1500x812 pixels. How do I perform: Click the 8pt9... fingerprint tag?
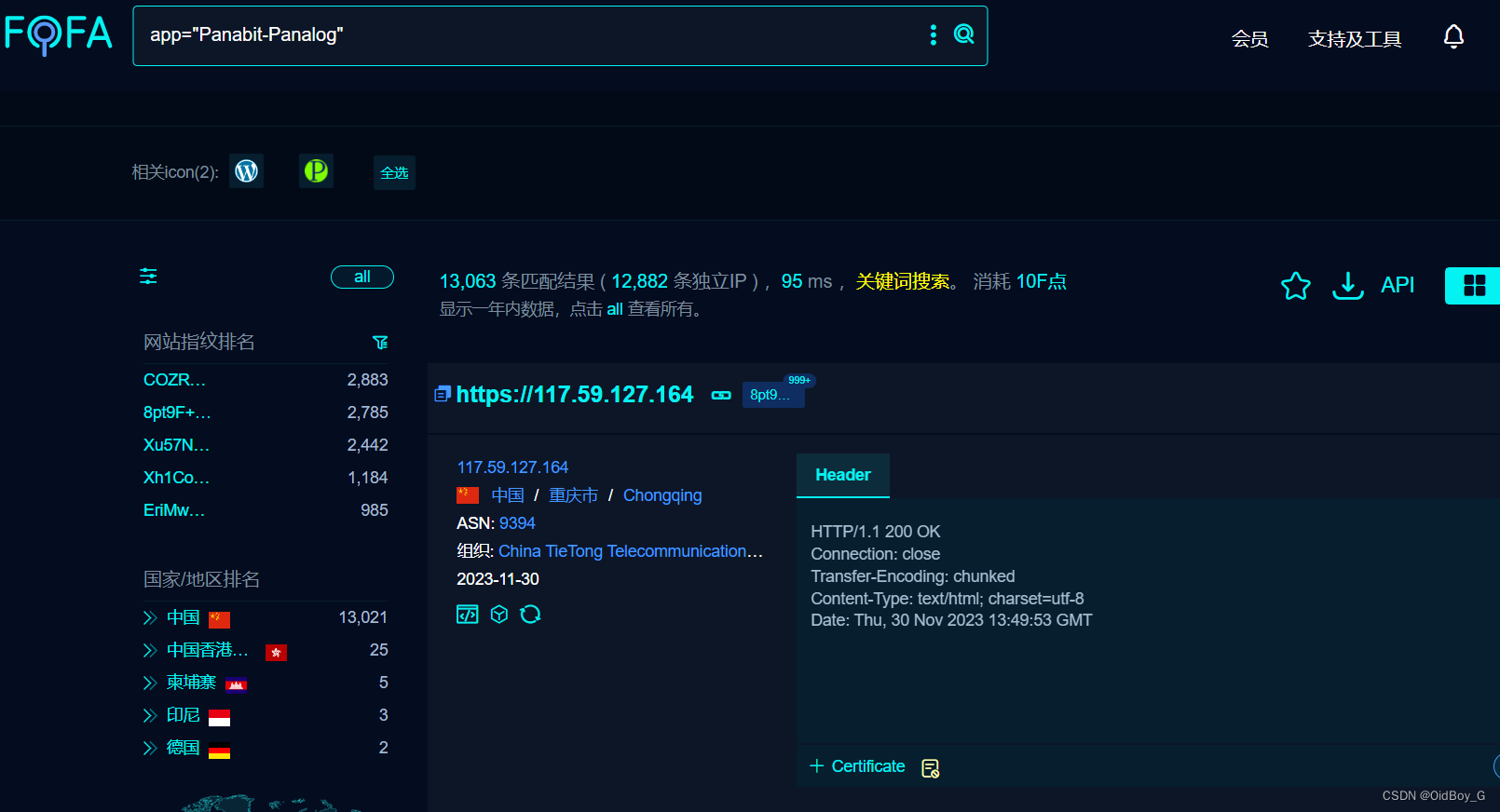(x=773, y=395)
